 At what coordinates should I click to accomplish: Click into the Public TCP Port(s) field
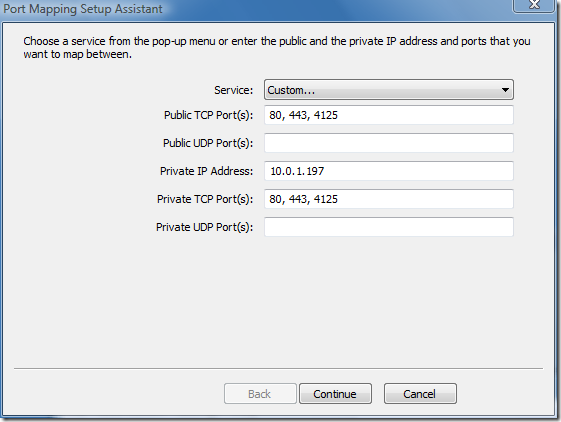pos(389,115)
